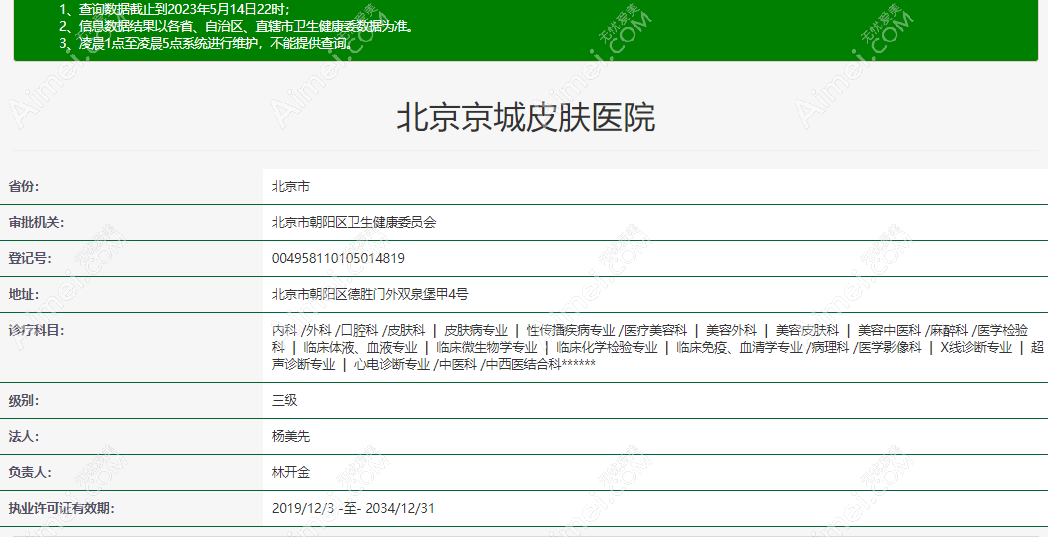Select registration number 004958110105014819
1048x537 pixels.
338,258
